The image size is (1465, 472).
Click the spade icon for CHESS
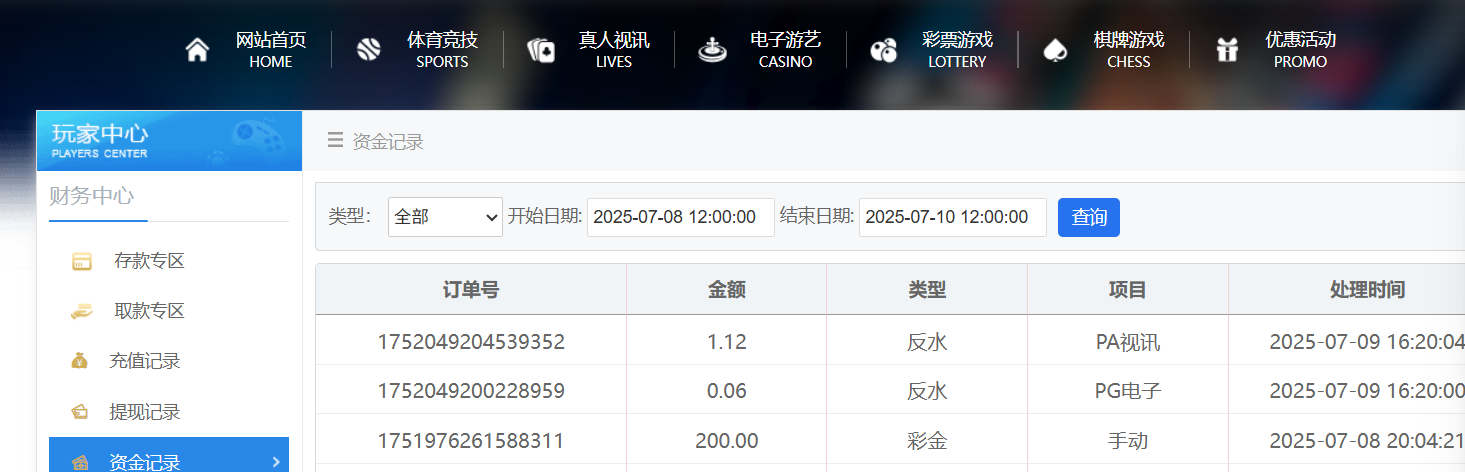tap(1055, 50)
